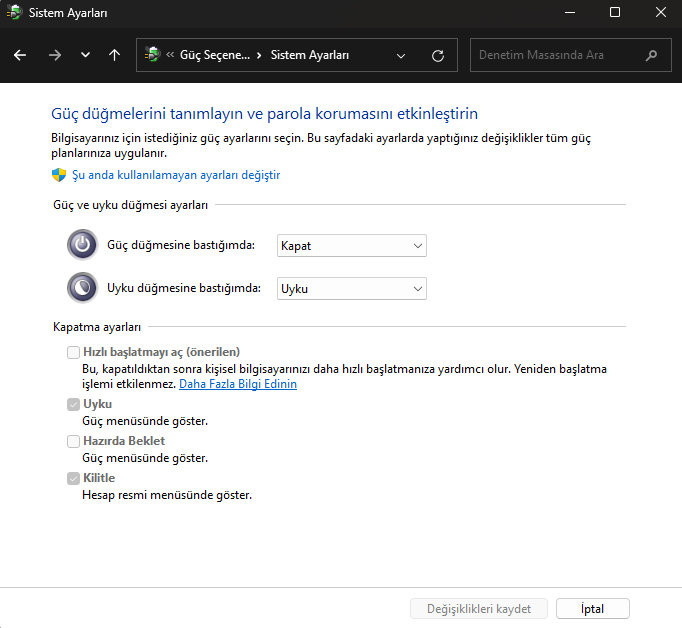Click page heading Güç düğmelerini tanımlayın

264,114
